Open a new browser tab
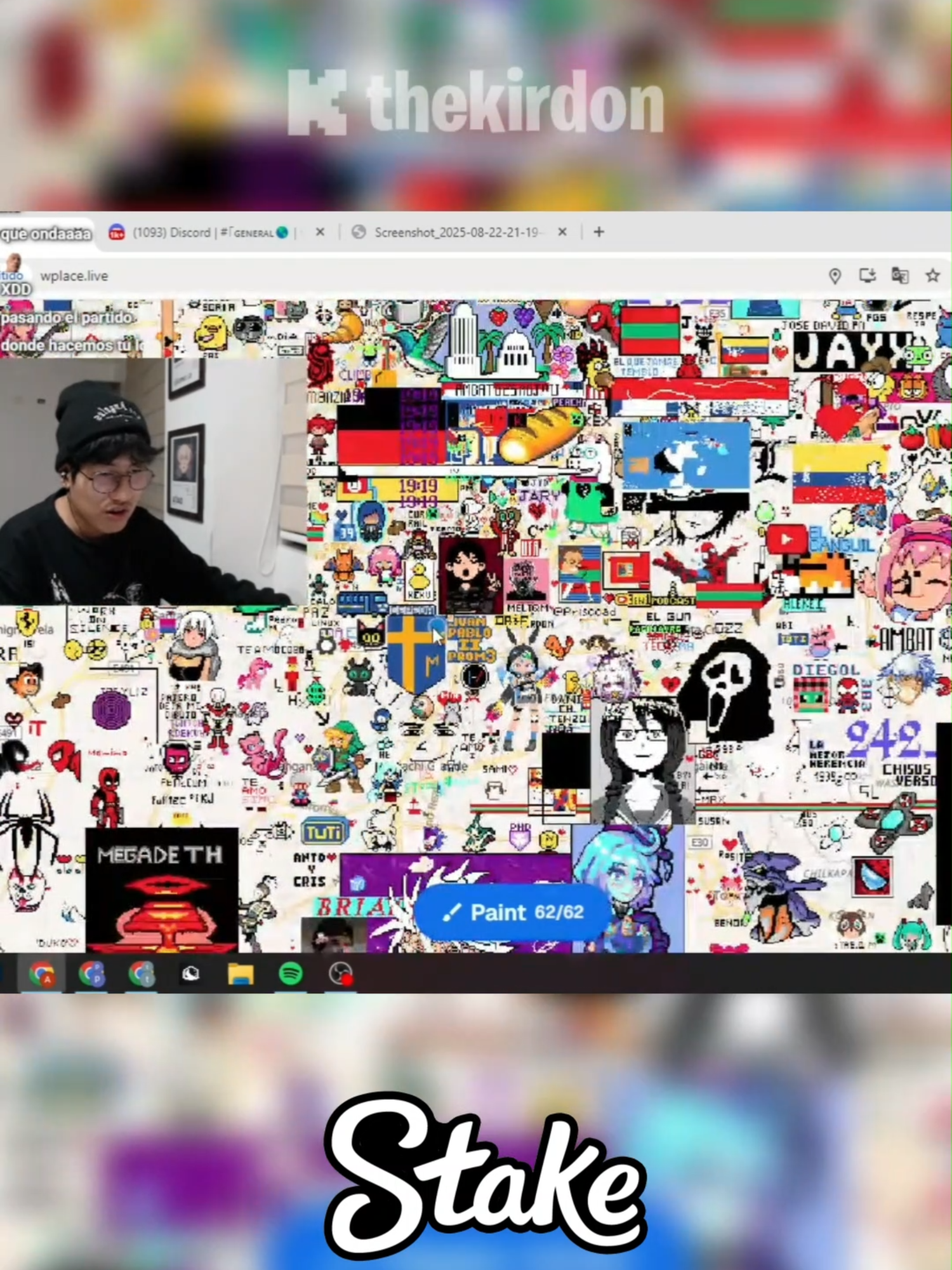The width and height of the screenshot is (952, 1270). pos(598,232)
